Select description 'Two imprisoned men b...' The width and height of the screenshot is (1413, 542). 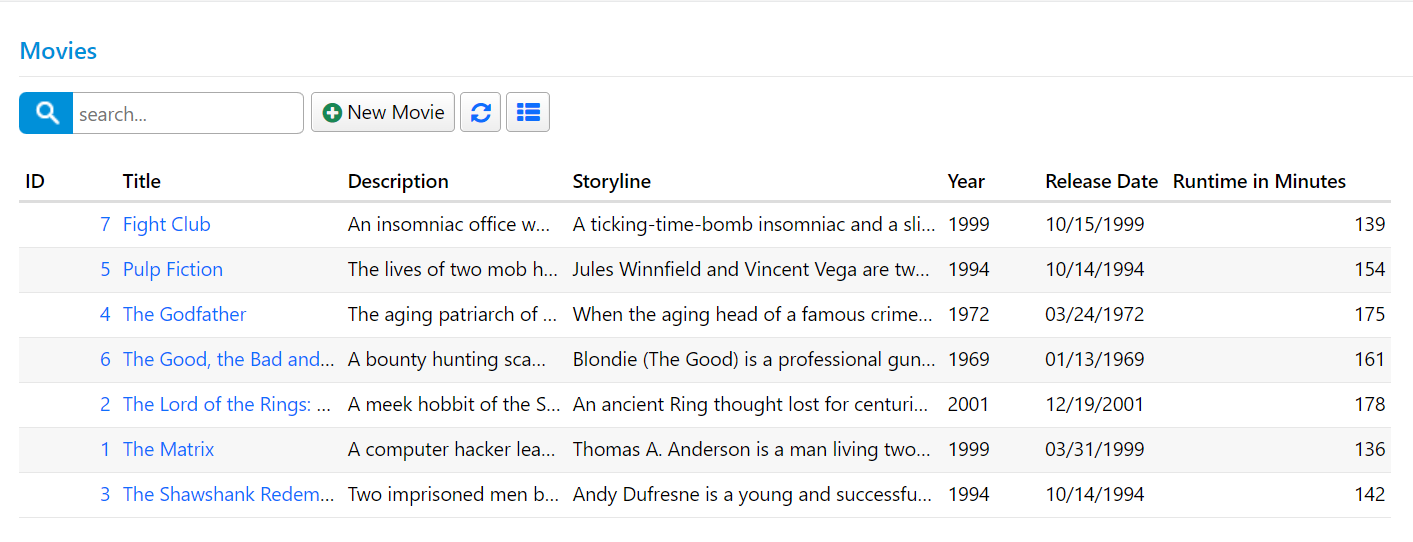tap(453, 494)
